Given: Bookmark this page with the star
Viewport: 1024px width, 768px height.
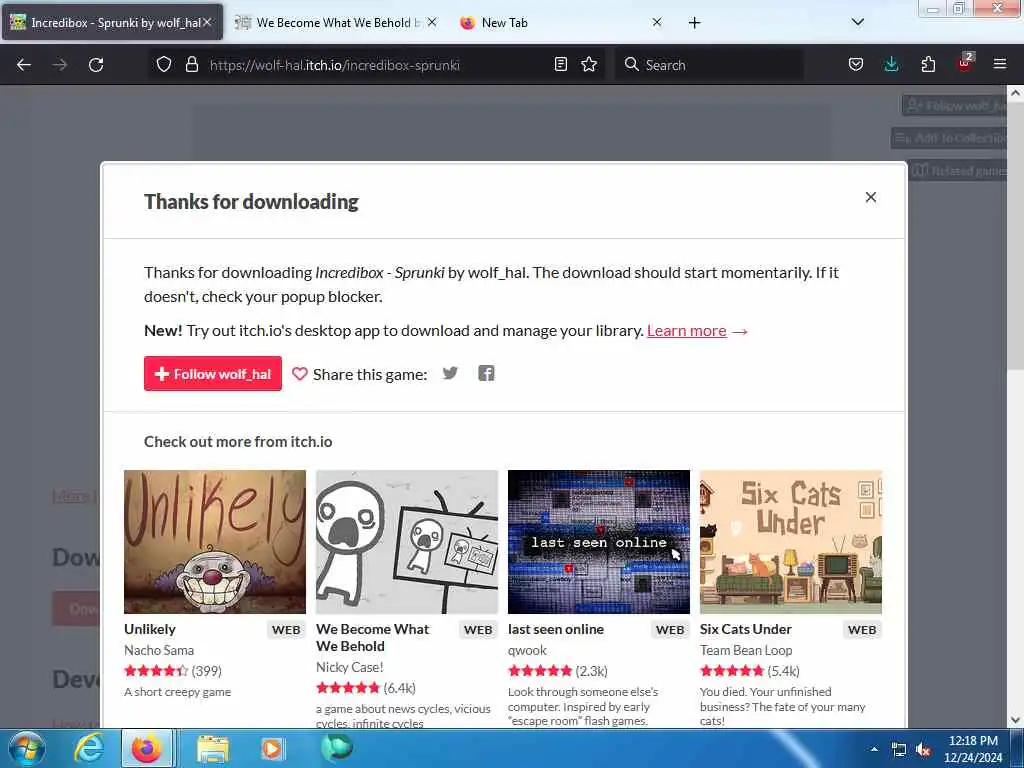Looking at the screenshot, I should coord(589,65).
